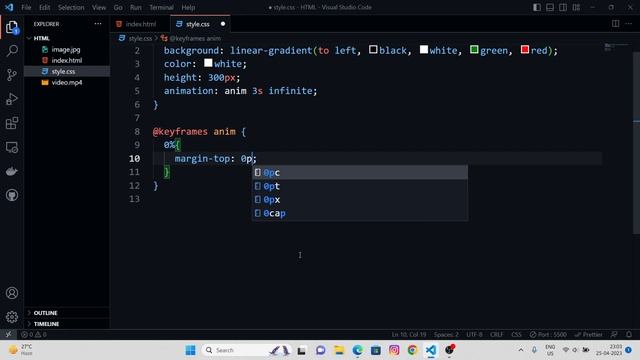Change file encoding UTF-8
This screenshot has height=360, width=640.
474,334
